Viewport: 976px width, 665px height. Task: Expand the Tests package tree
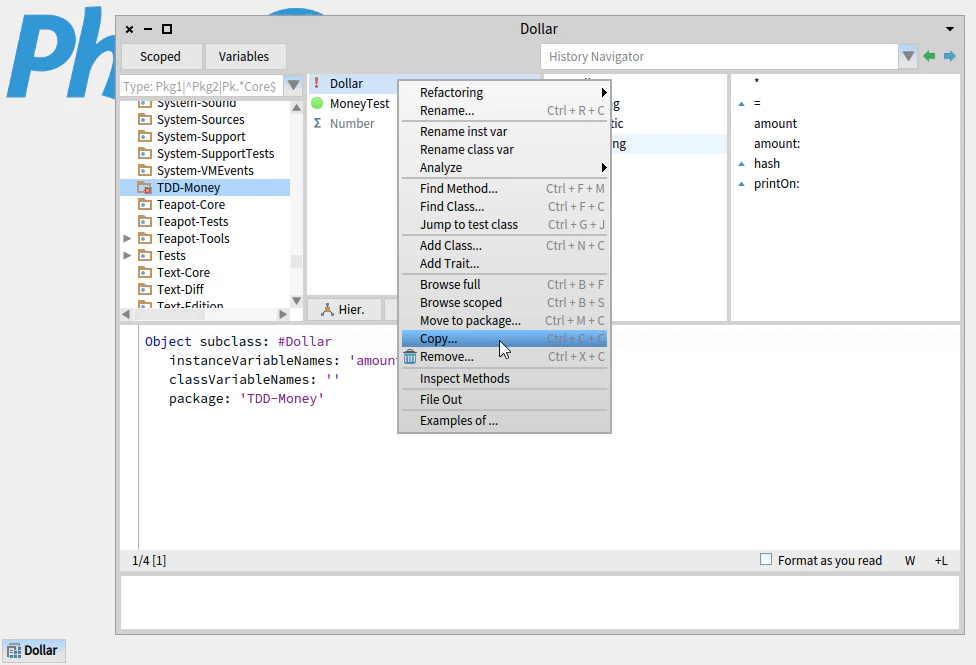[127, 255]
